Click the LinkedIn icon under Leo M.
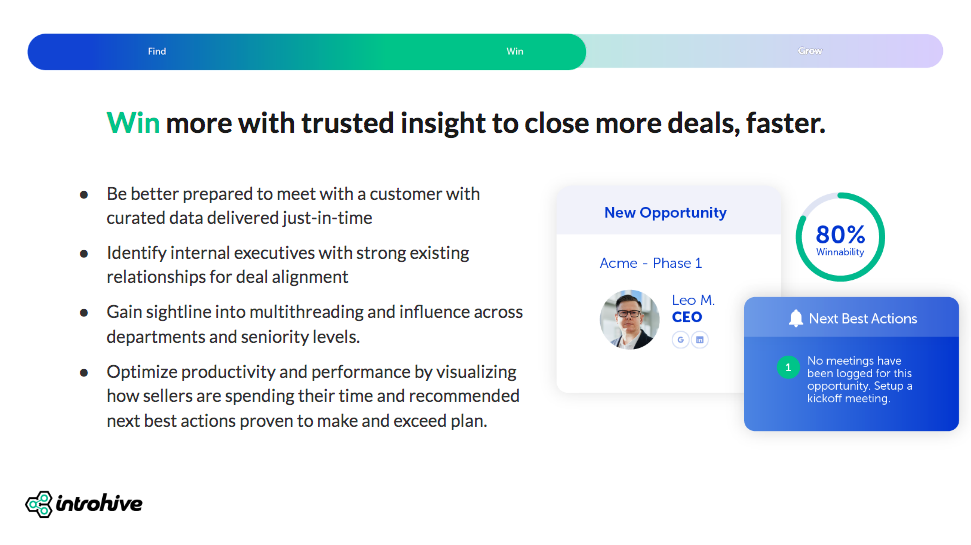Image resolution: width=971 pixels, height=545 pixels. [x=700, y=340]
